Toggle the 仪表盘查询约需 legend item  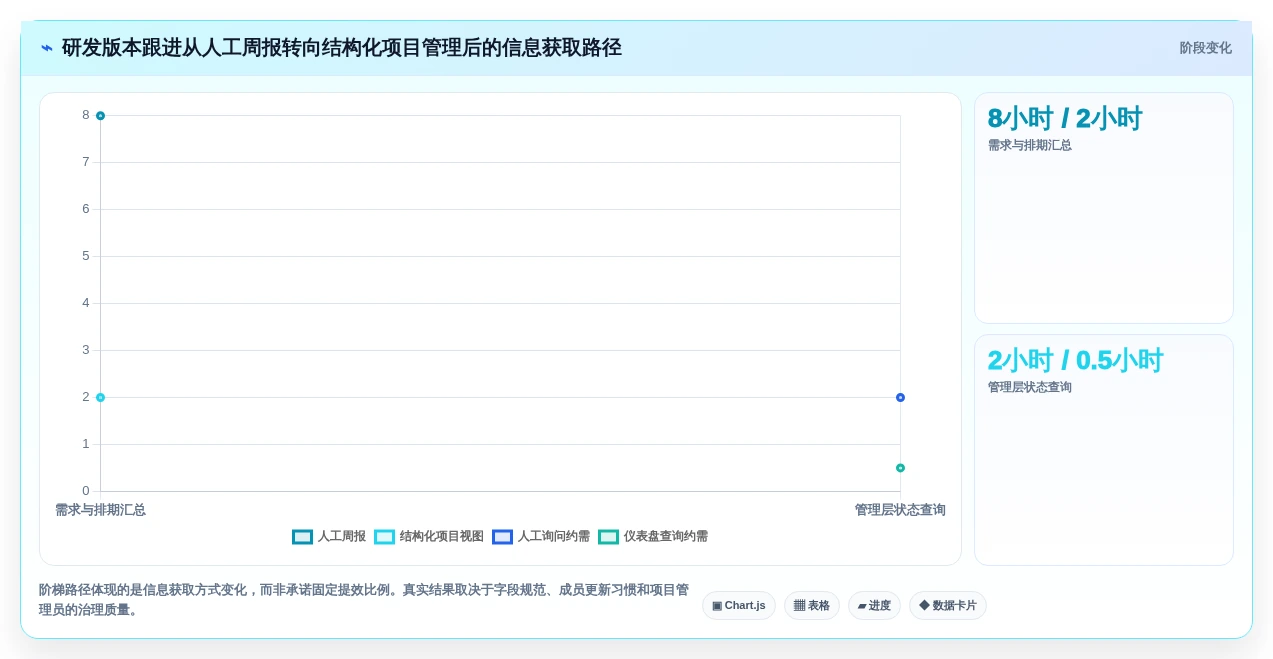[653, 537]
